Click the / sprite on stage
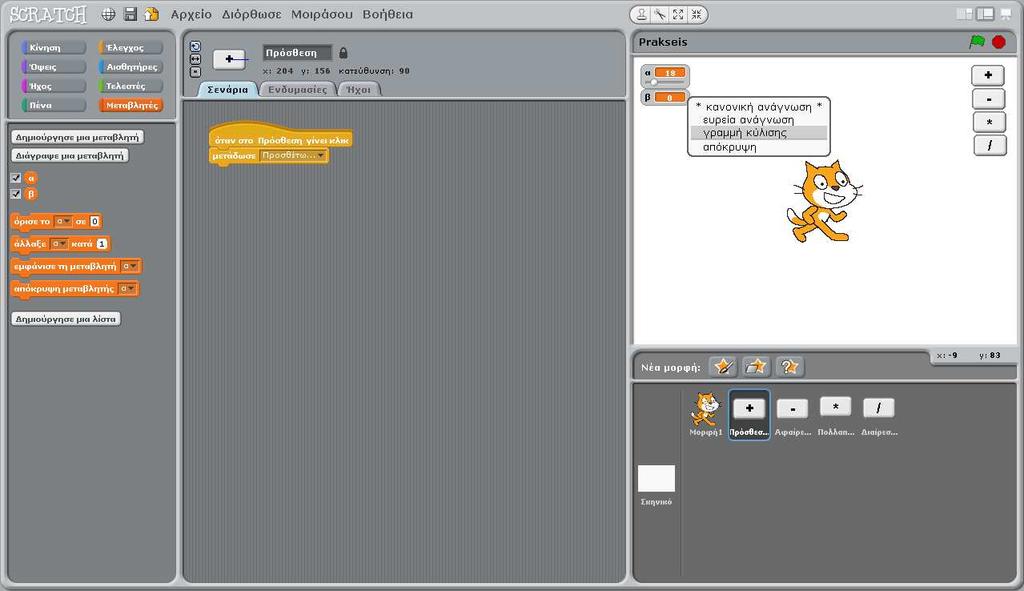The image size is (1024, 591). point(989,146)
